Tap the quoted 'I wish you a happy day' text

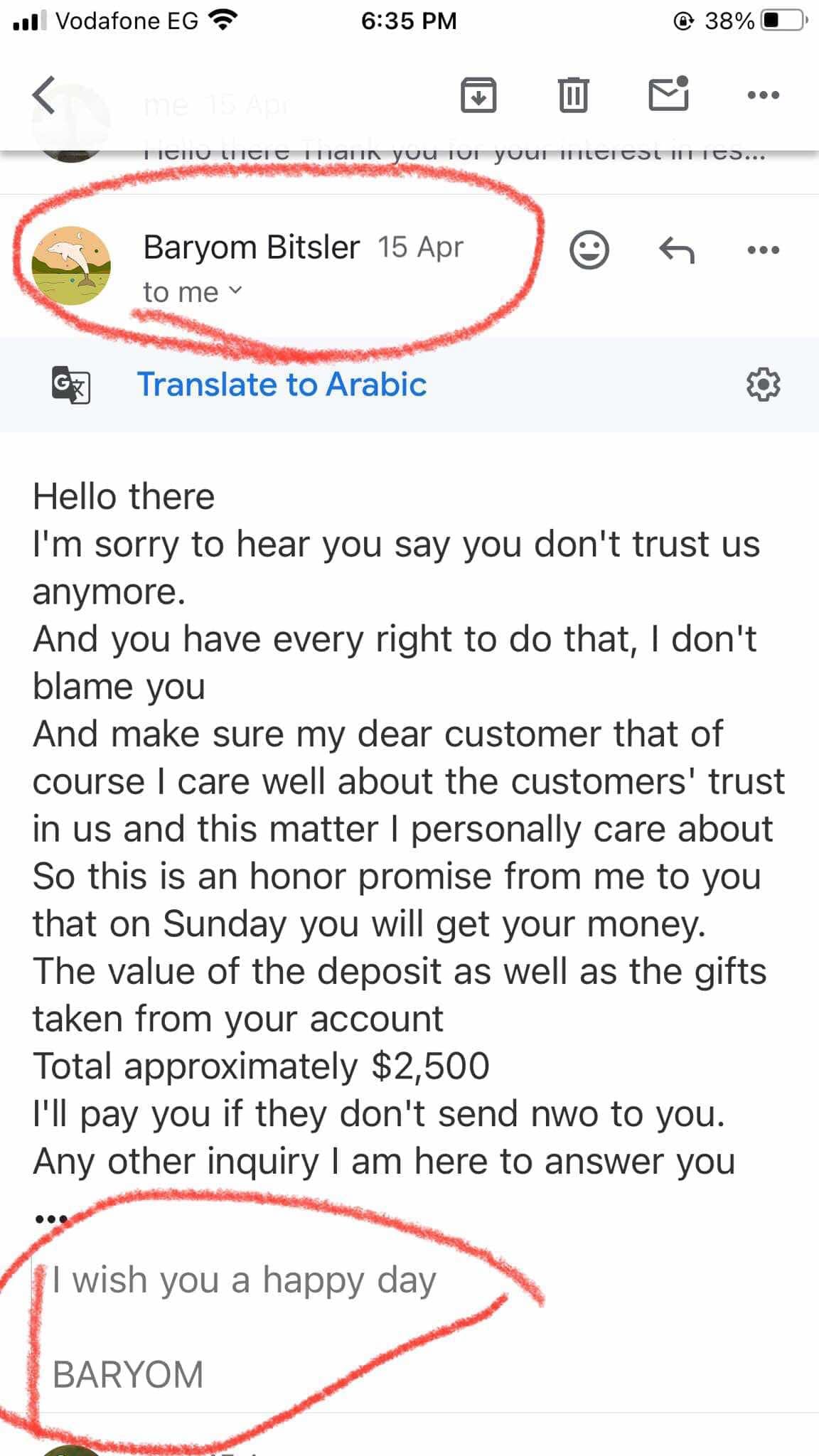coord(244,1280)
